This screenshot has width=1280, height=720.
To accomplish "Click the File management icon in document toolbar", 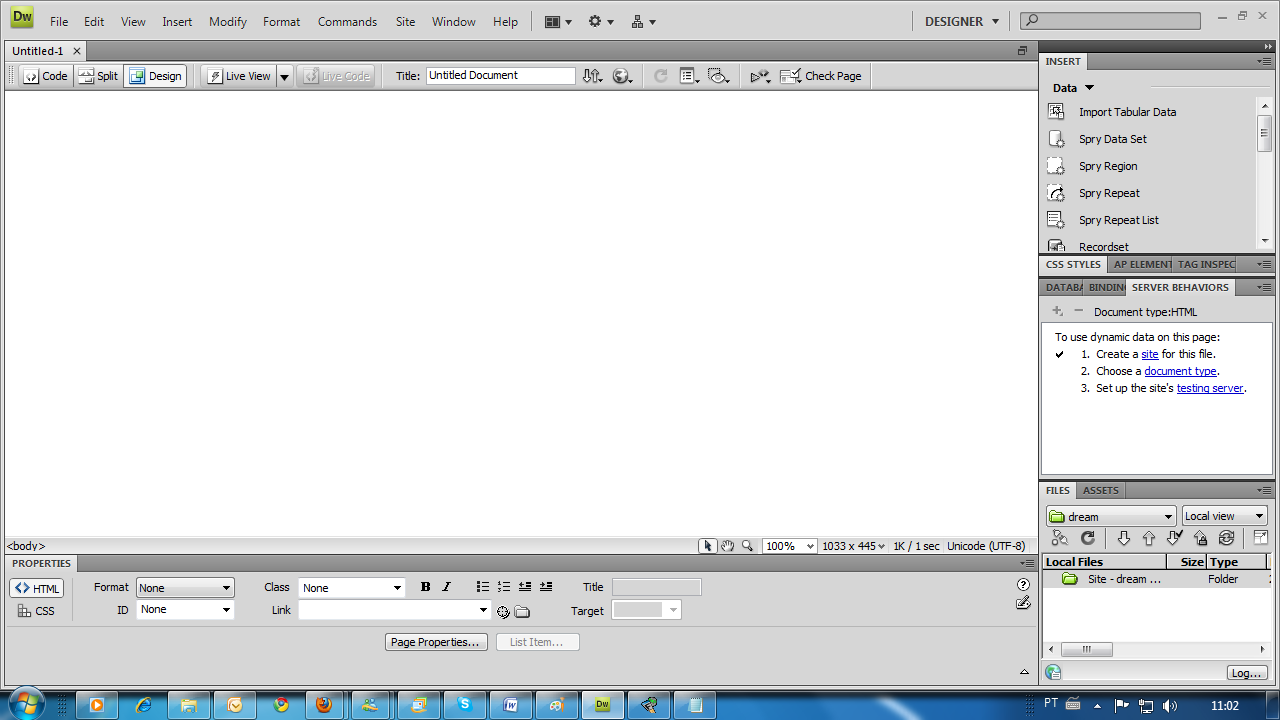I will coord(592,76).
